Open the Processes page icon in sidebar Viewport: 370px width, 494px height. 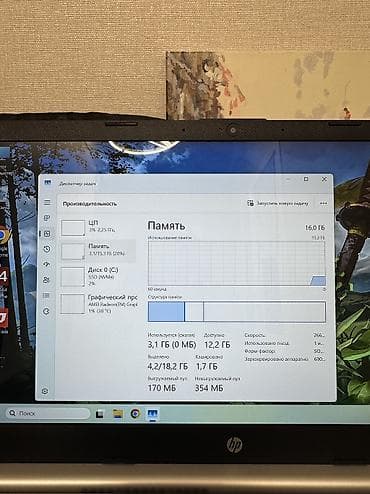[x=47, y=218]
